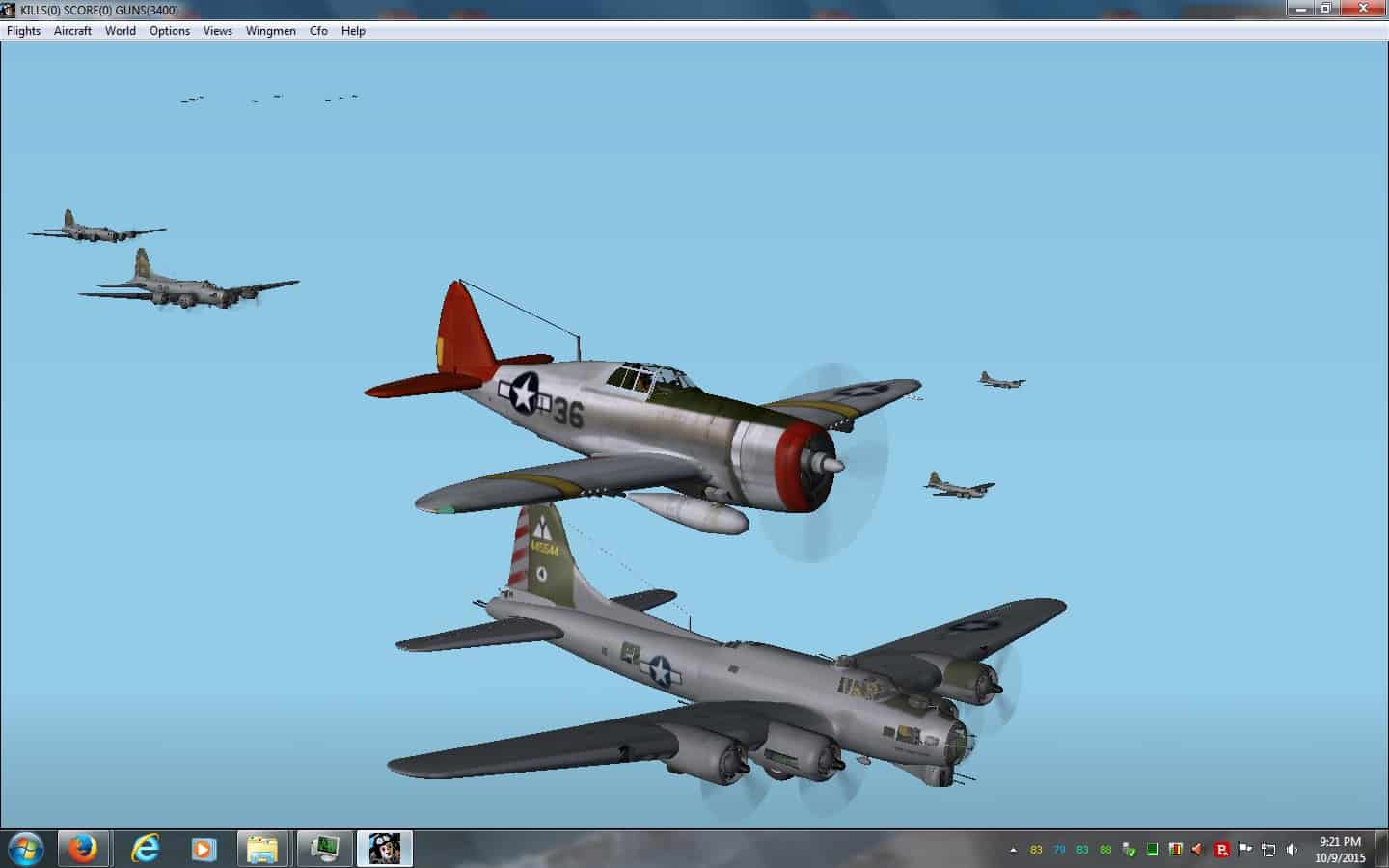
Task: Open the Wingmen menu
Action: pyautogui.click(x=270, y=31)
